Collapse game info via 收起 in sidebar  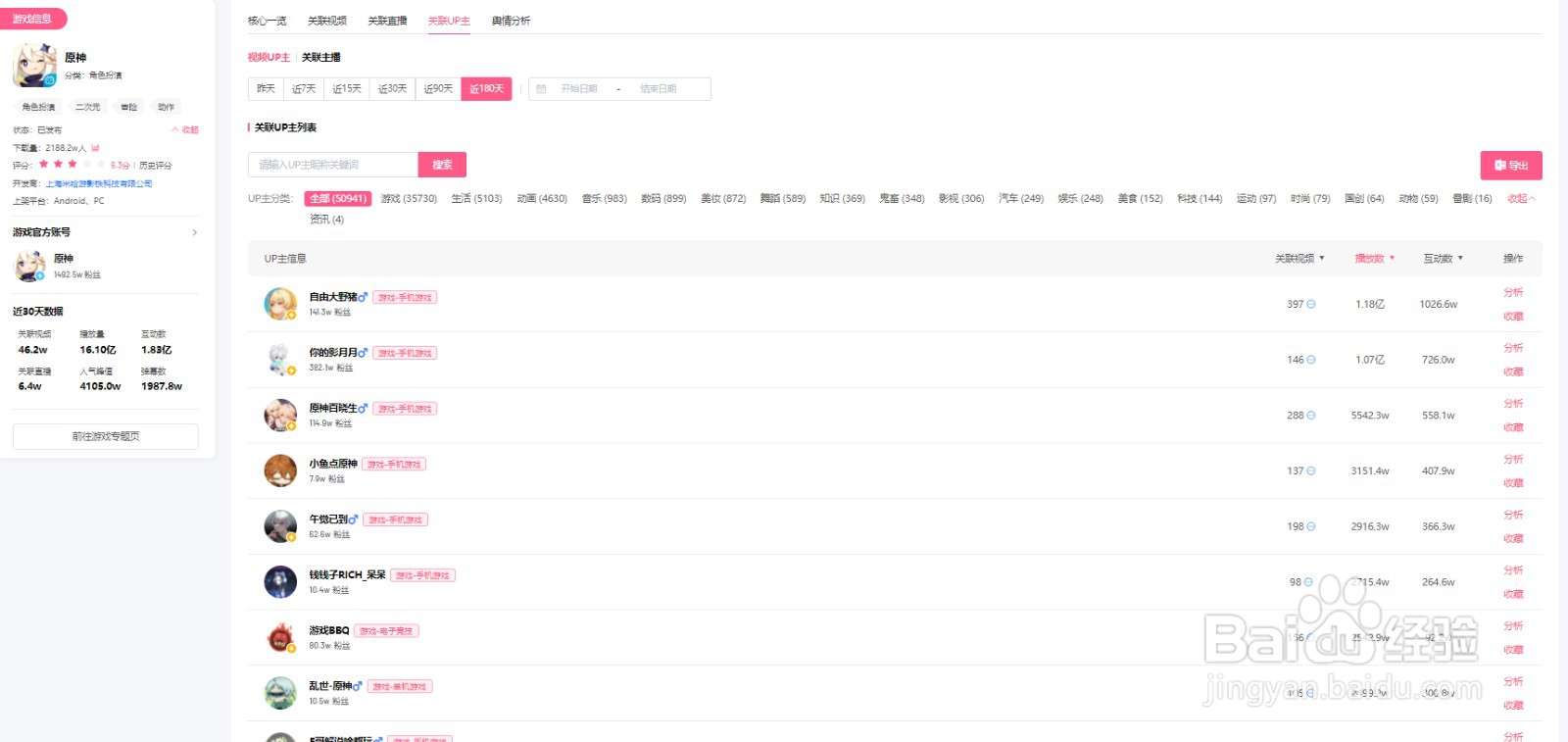pyautogui.click(x=185, y=129)
